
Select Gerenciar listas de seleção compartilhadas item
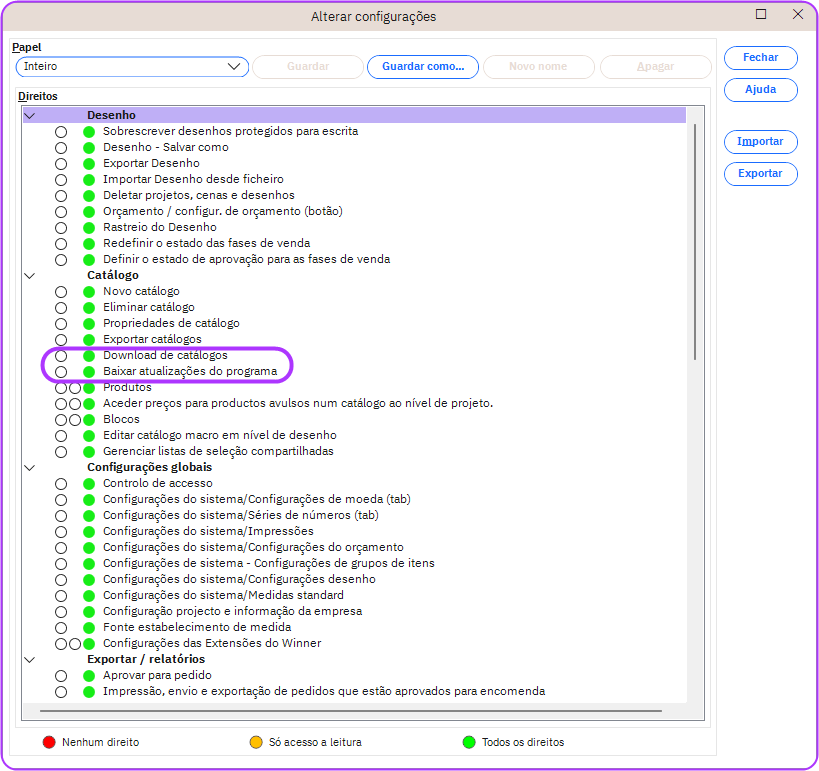coord(218,451)
